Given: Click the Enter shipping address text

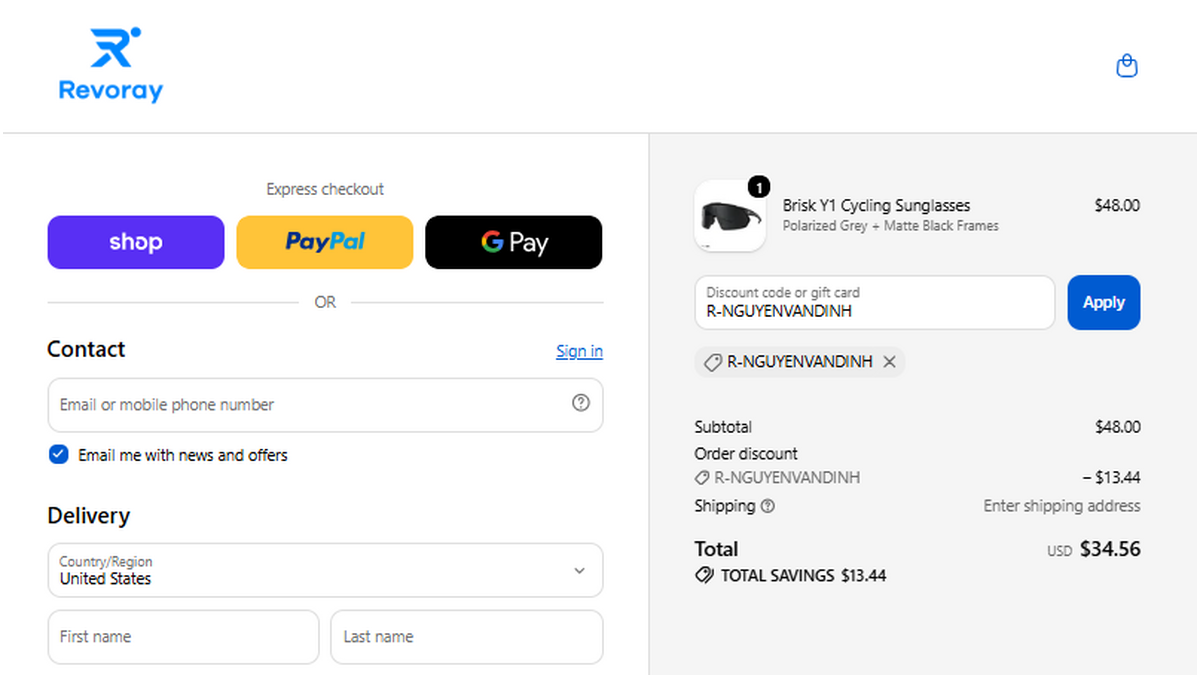Looking at the screenshot, I should pos(1062,506).
